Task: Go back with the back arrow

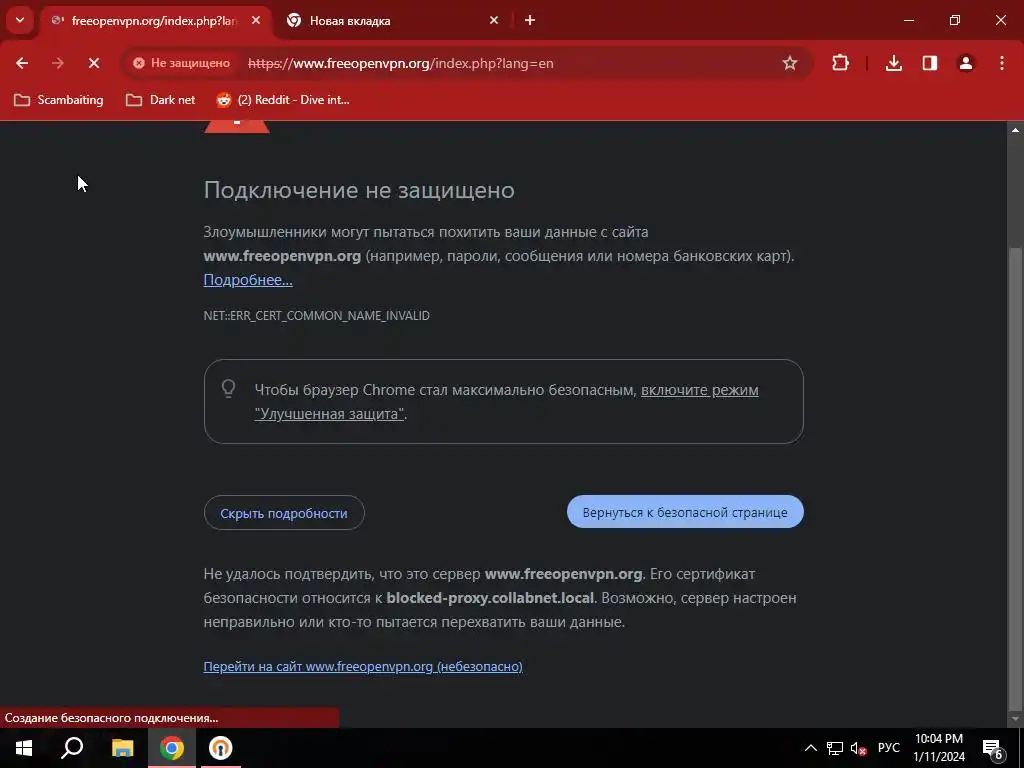Action: point(22,63)
